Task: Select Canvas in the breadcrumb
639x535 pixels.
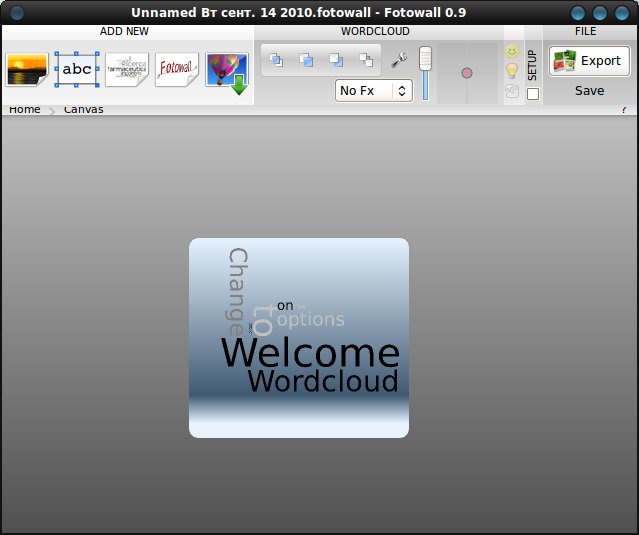Action: point(84,109)
